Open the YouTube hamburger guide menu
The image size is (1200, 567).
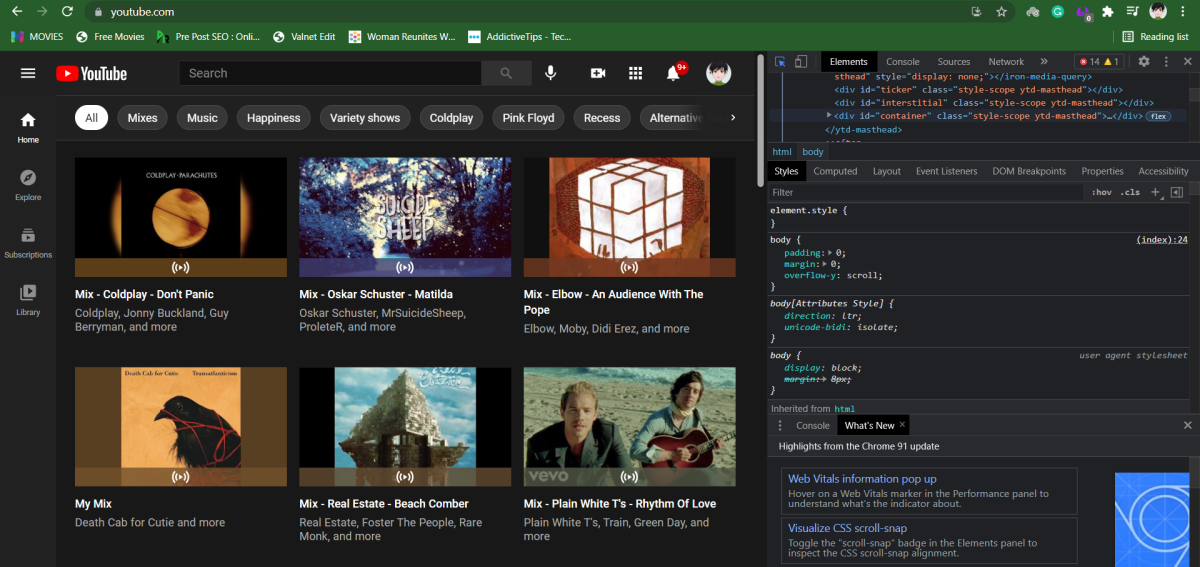(x=28, y=73)
